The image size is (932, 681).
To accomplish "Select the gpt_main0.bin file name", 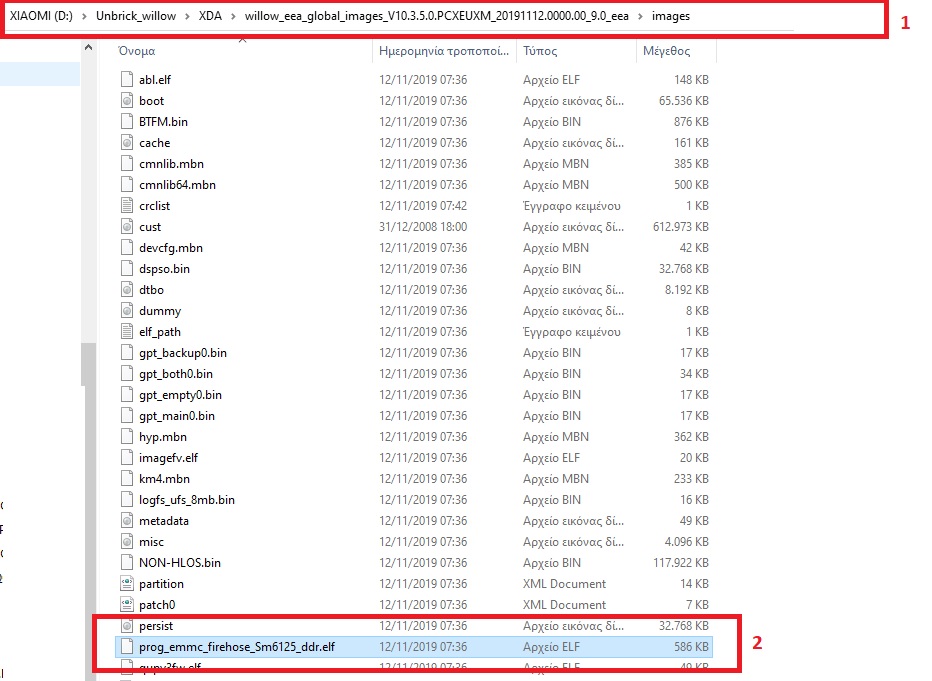I will point(177,416).
